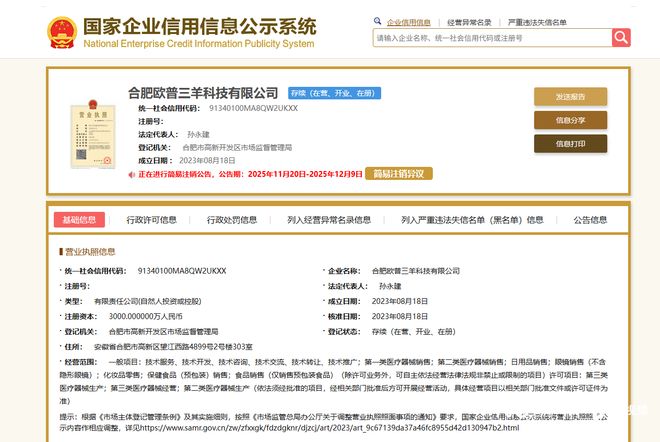Click the address 安徽省合肥市高新区望江西路4899号2号楼303室
The height and width of the screenshot is (442, 660).
(x=173, y=346)
